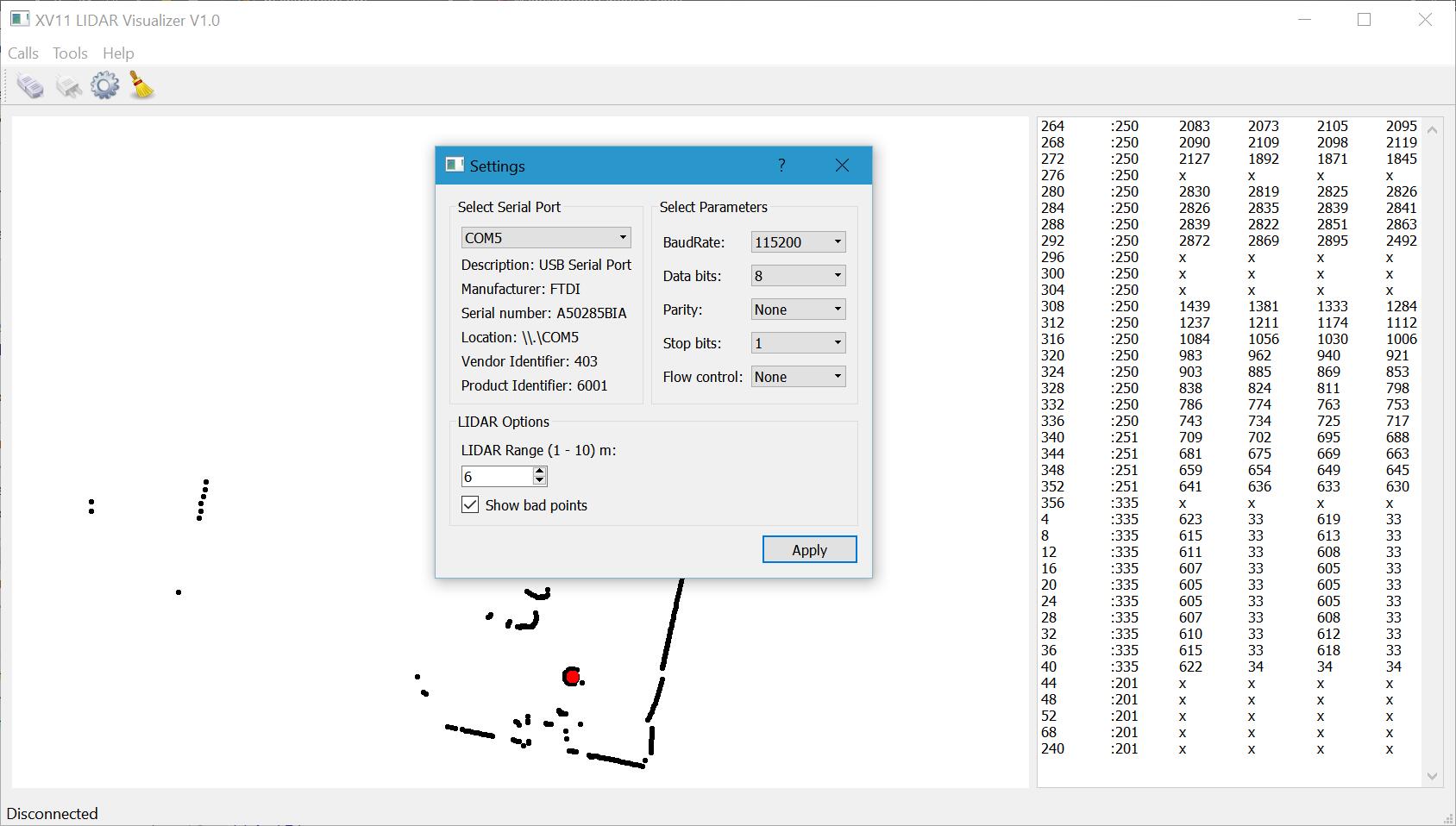Viewport: 1456px width, 826px height.
Task: Click the Serial number: A50285BIA text
Action: click(543, 313)
